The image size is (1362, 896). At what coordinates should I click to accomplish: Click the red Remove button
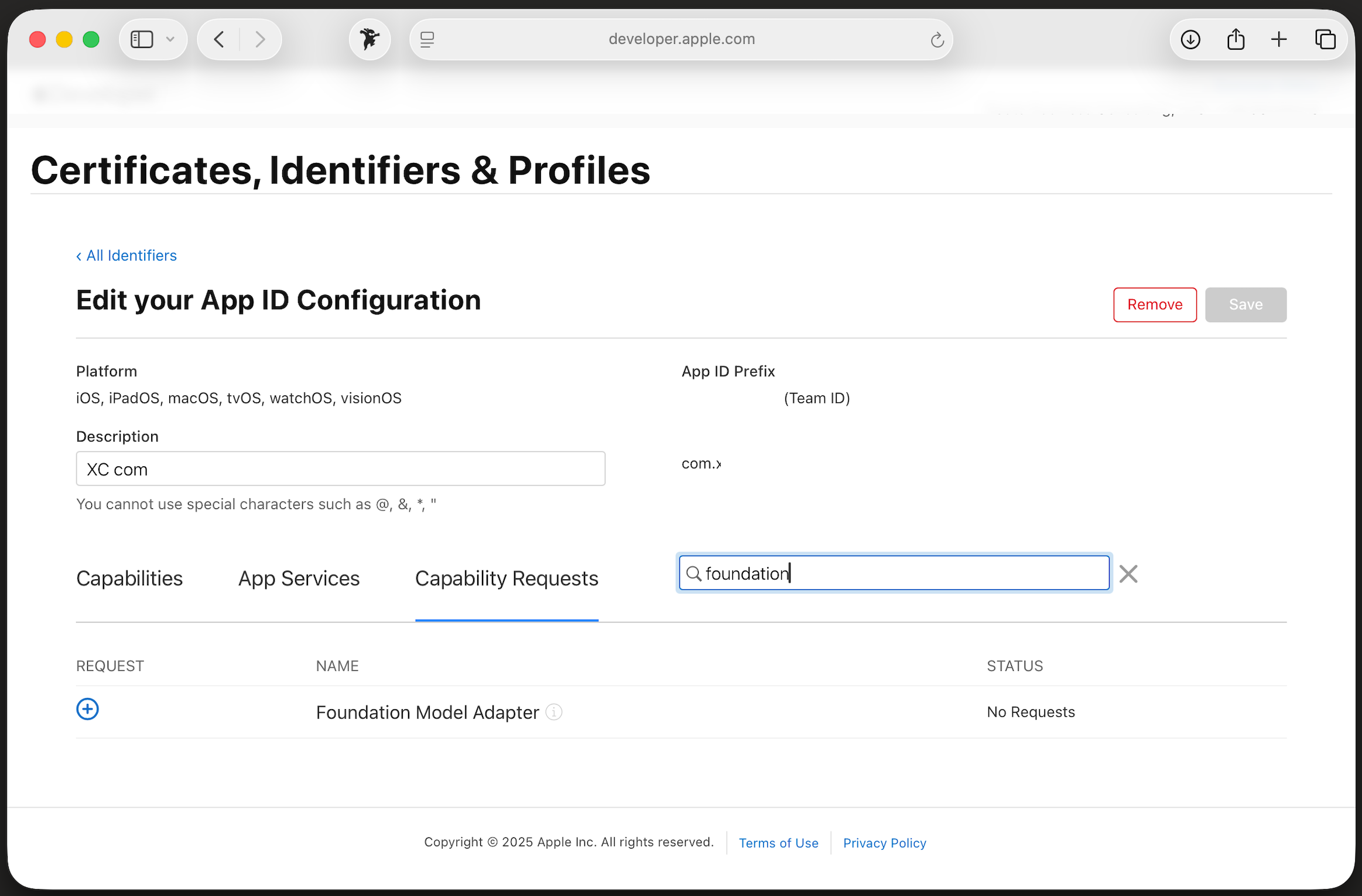pyautogui.click(x=1154, y=305)
